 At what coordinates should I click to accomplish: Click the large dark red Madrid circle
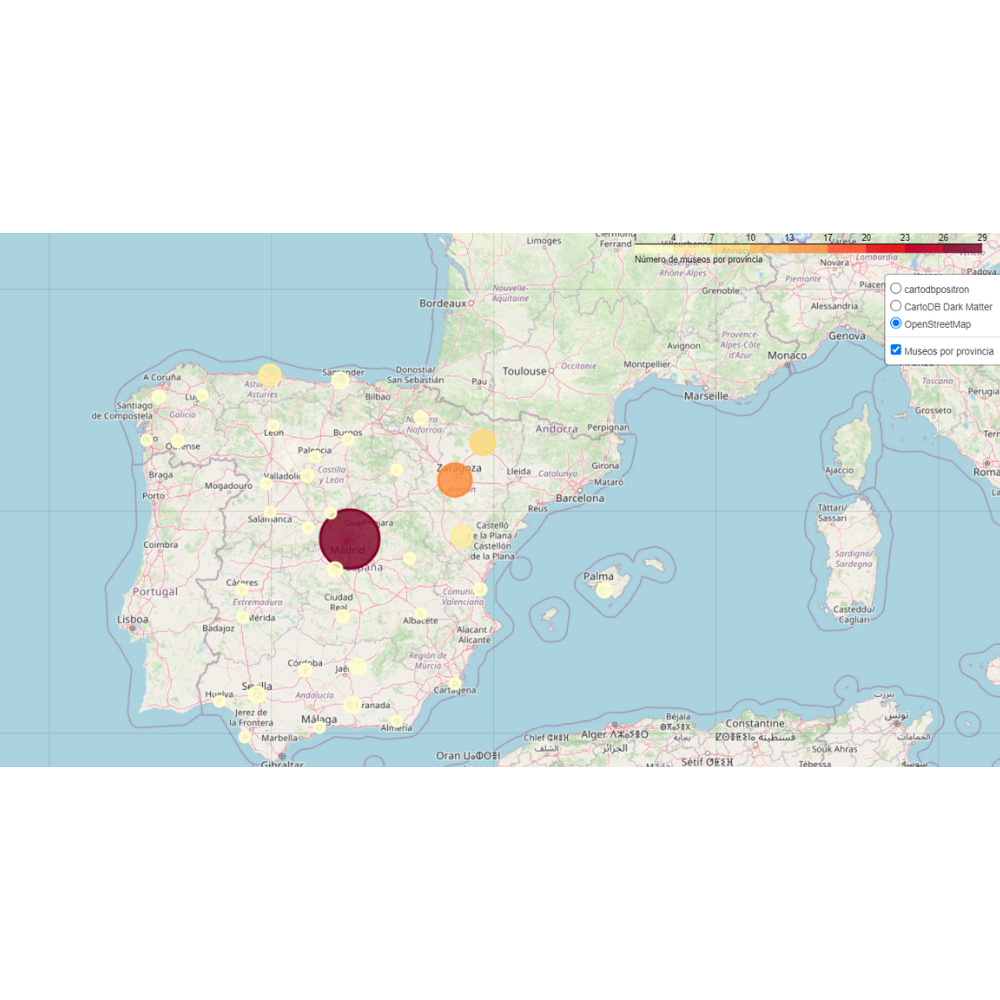pyautogui.click(x=350, y=538)
